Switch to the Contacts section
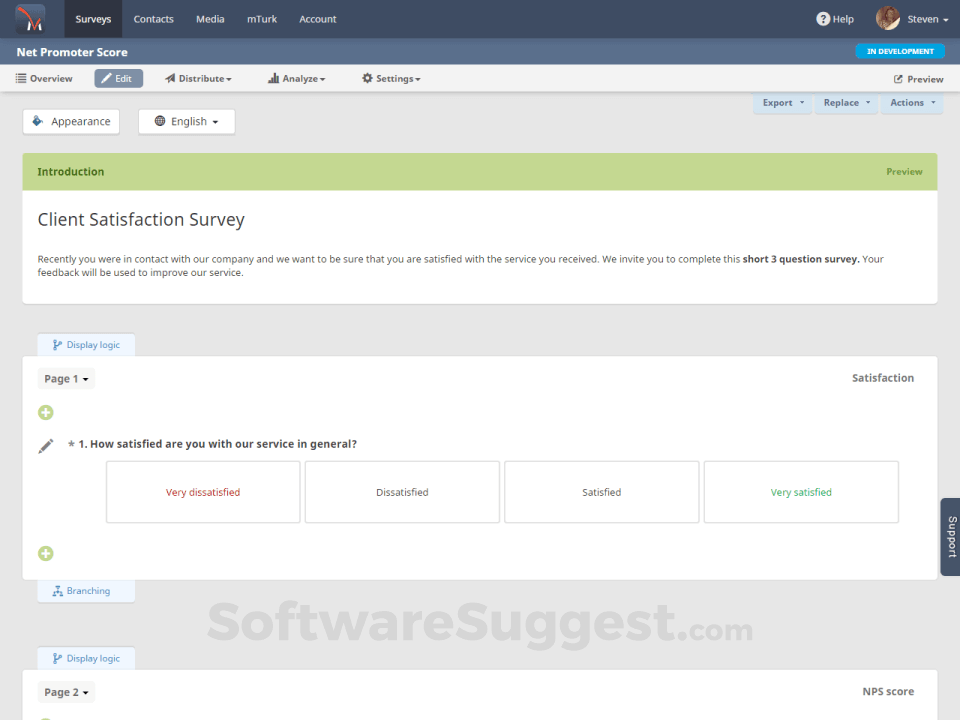Viewport: 960px width, 720px height. [x=153, y=18]
